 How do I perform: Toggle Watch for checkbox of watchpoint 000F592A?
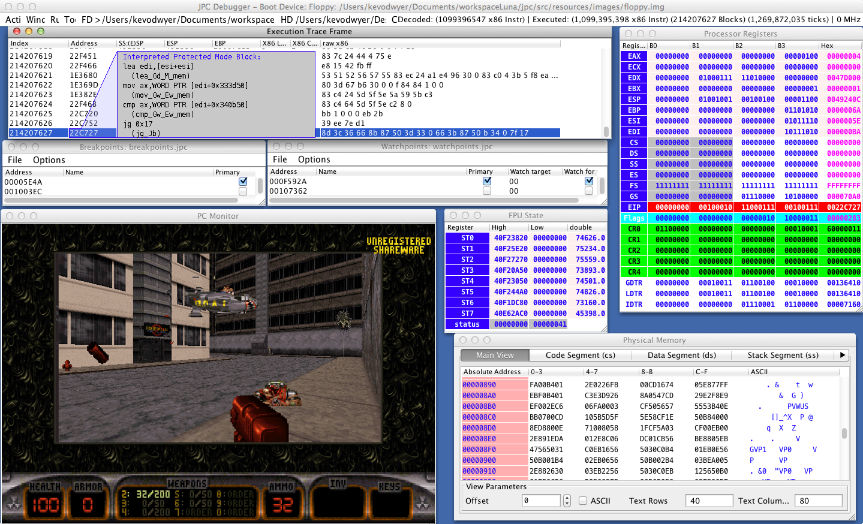click(x=589, y=181)
